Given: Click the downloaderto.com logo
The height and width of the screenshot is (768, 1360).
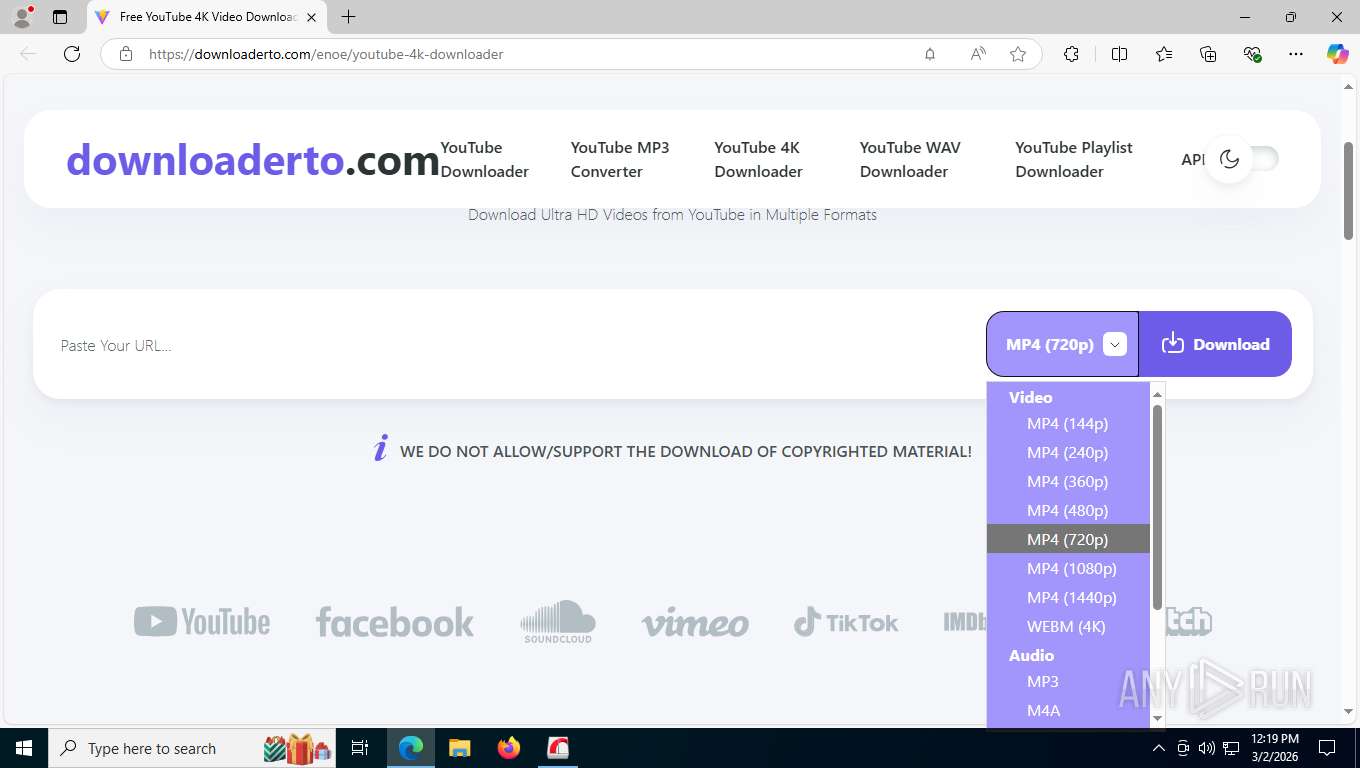Looking at the screenshot, I should [253, 159].
